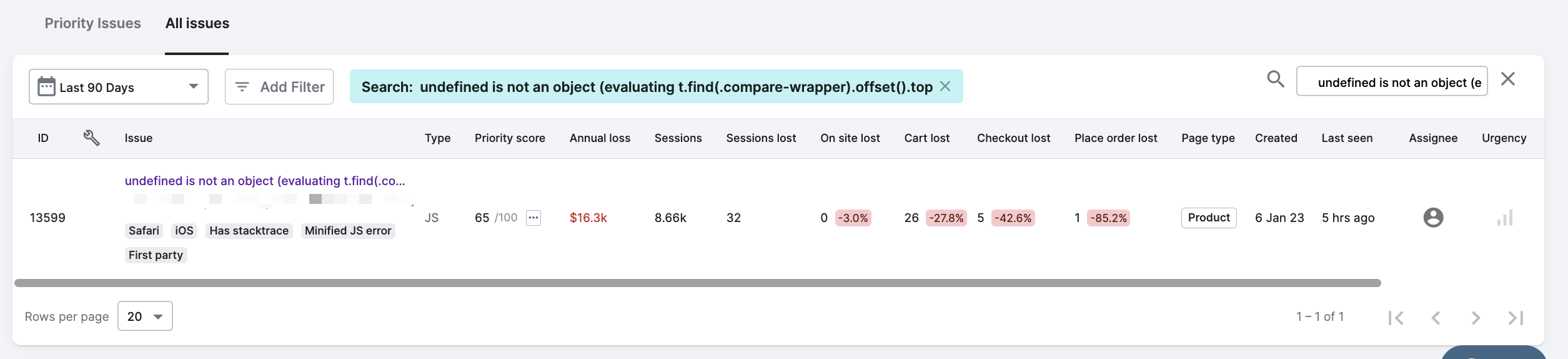
Task: Open the priority score details ellipsis
Action: click(533, 218)
